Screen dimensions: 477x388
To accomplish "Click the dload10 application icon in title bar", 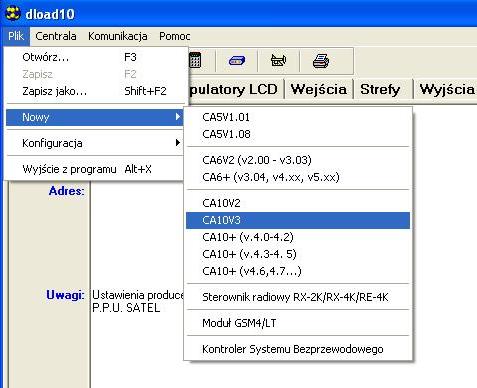I will tap(13, 14).
